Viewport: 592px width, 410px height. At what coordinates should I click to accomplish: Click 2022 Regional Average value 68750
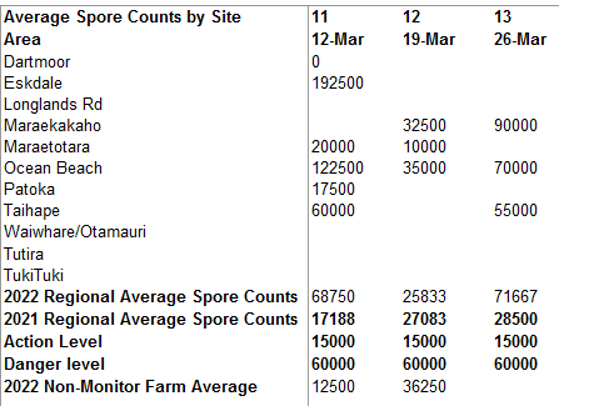pyautogui.click(x=333, y=297)
